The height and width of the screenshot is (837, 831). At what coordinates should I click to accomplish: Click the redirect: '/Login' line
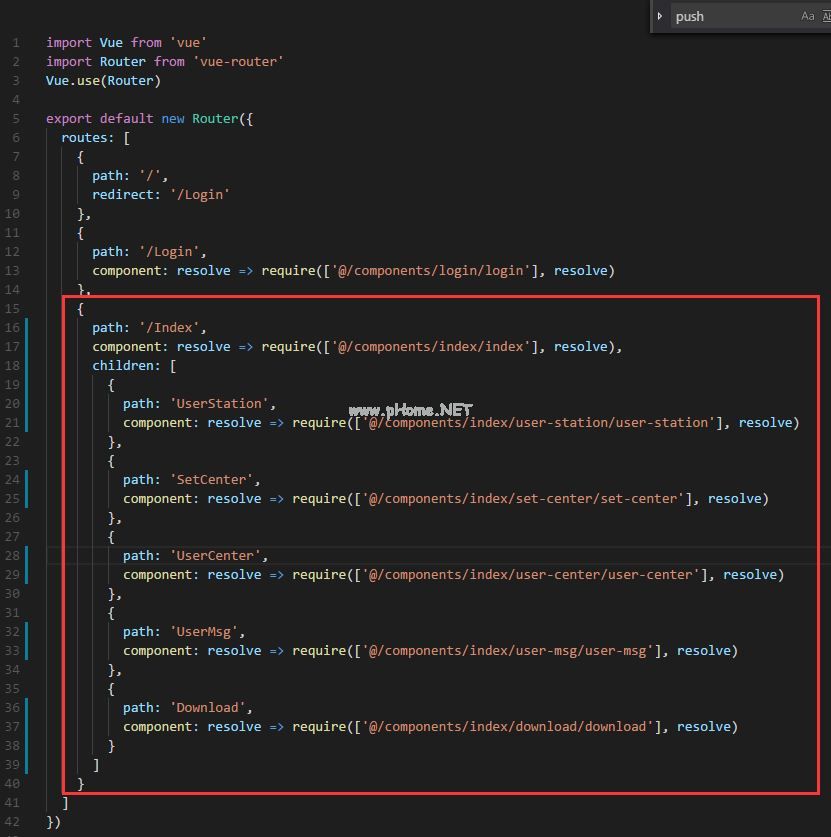(x=161, y=195)
